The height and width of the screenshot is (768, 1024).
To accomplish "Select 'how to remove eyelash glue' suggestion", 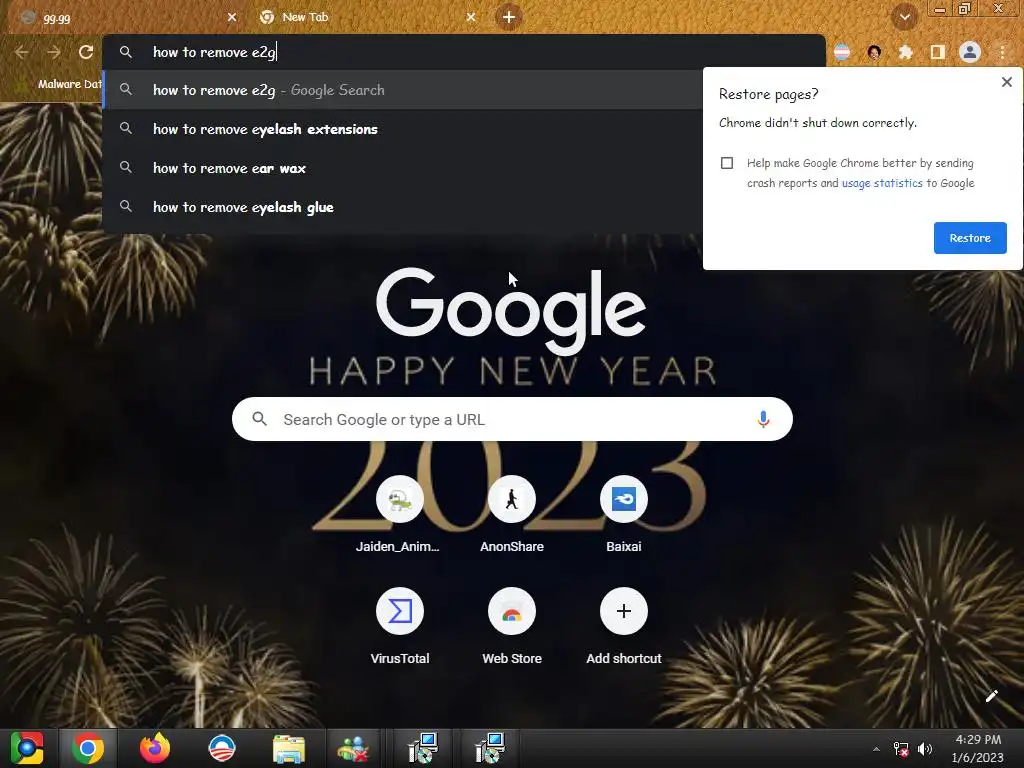I will [x=402, y=207].
